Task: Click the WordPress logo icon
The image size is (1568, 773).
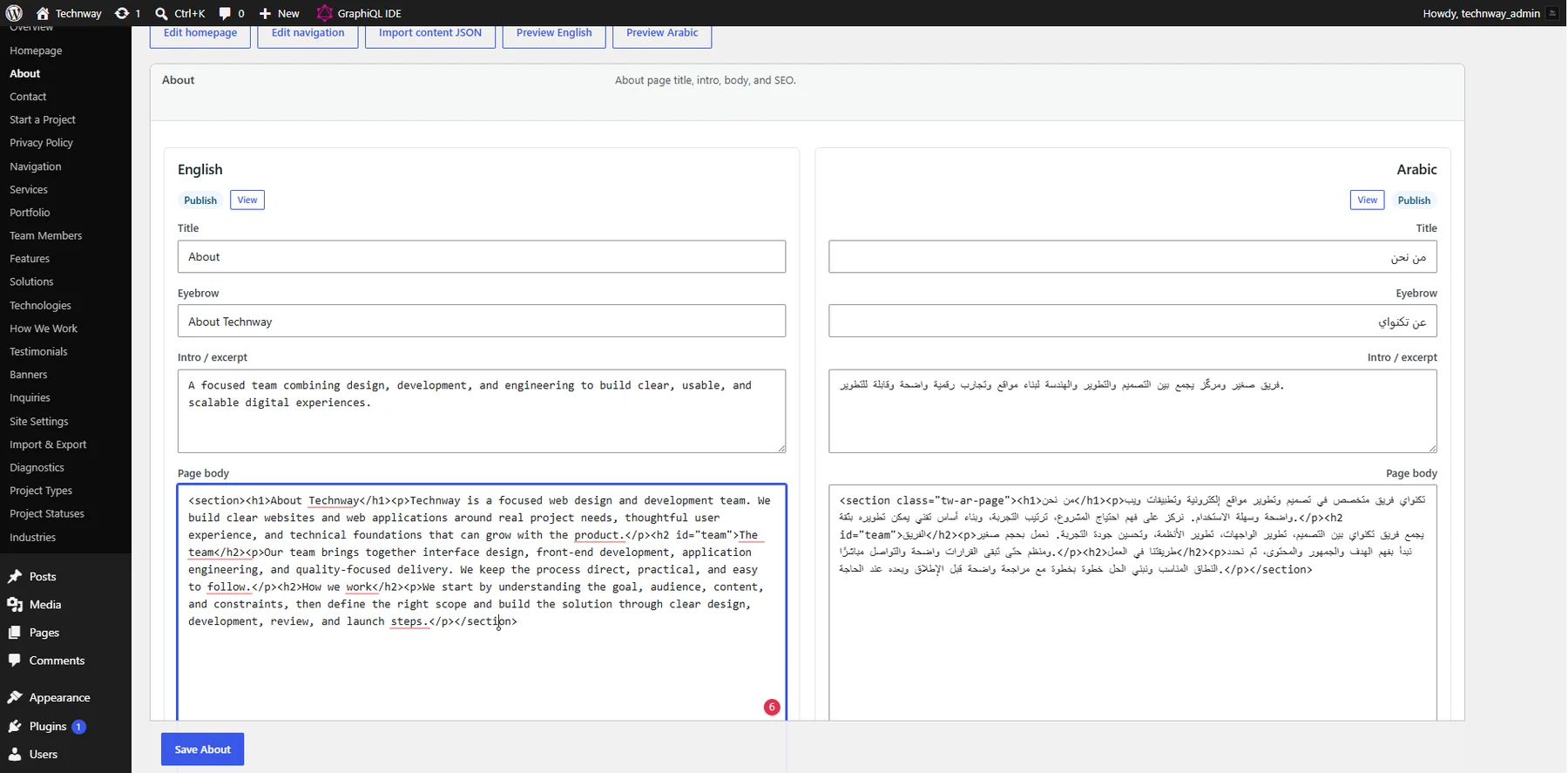Action: (14, 13)
